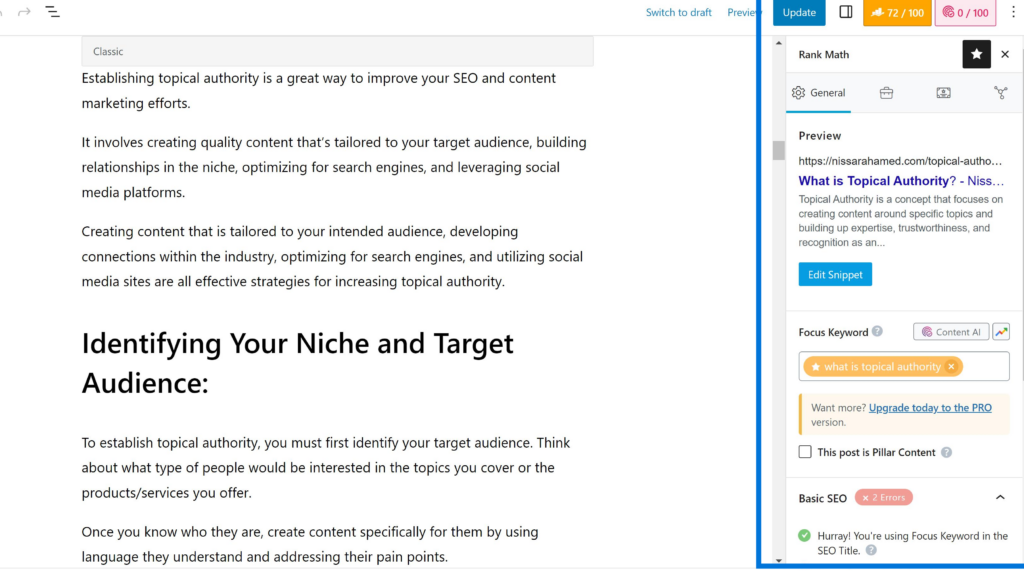Click the snippet preview URL text
This screenshot has width=1024, height=571.
[x=900, y=161]
